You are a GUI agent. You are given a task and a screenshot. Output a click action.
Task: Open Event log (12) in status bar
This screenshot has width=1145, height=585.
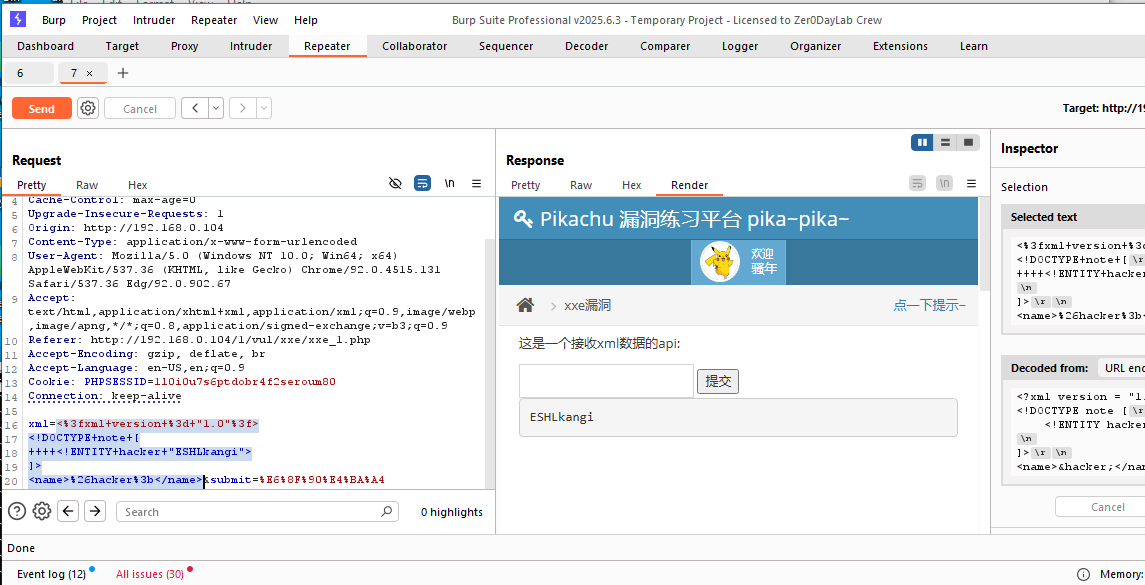tap(51, 574)
